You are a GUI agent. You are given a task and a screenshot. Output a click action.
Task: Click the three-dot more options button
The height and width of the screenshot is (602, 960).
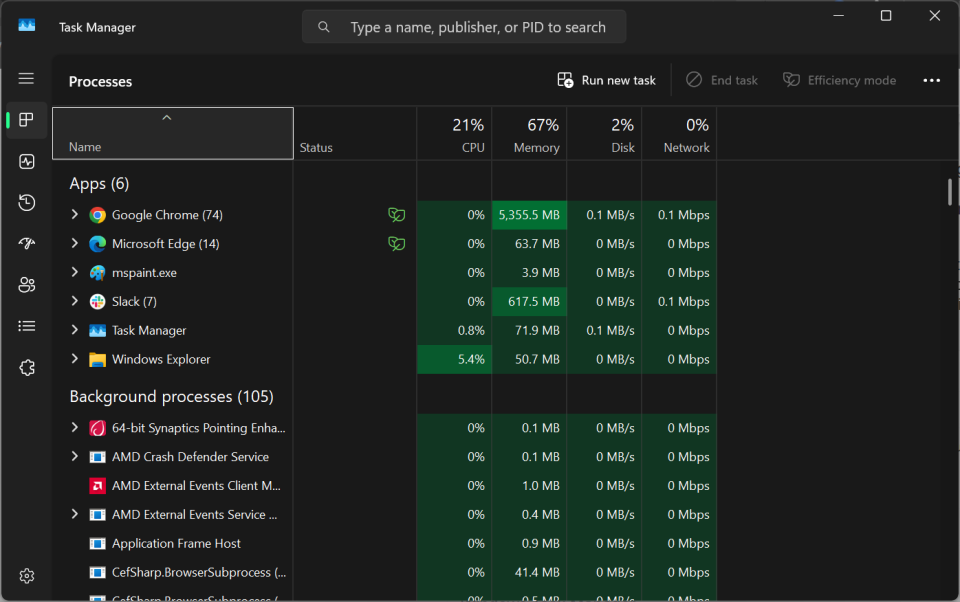[x=931, y=80]
